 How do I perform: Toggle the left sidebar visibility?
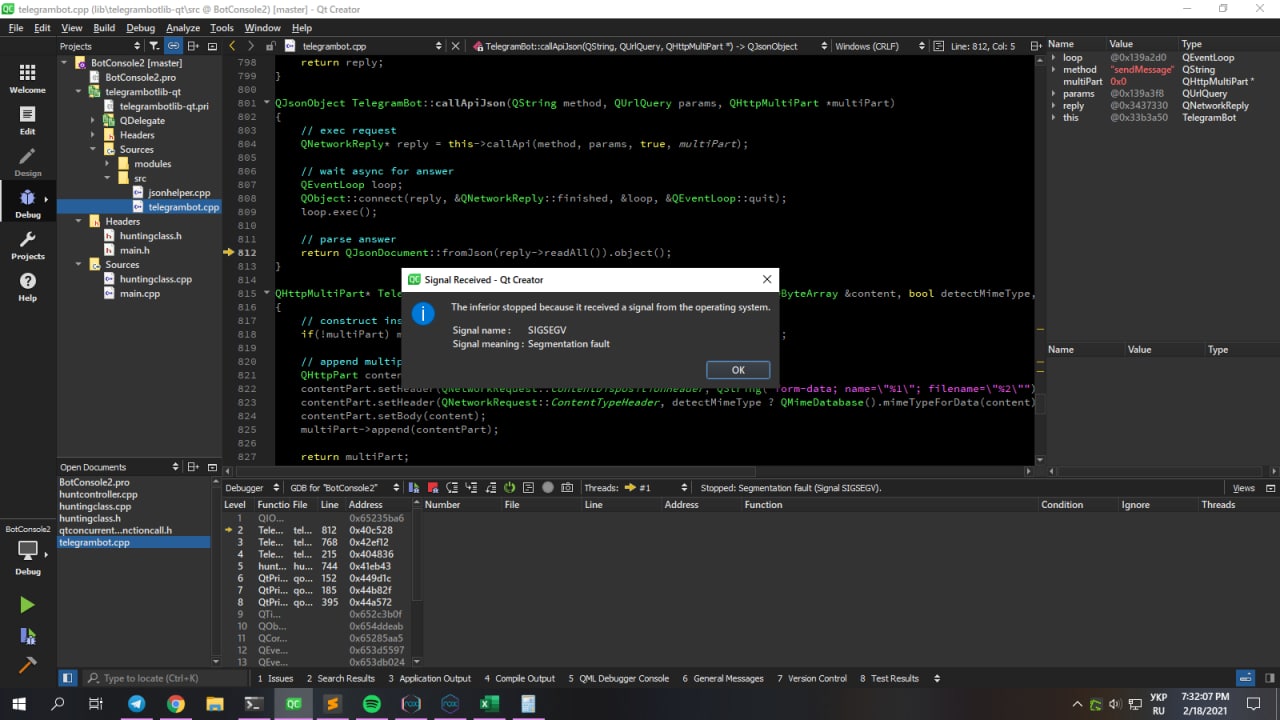tap(67, 678)
